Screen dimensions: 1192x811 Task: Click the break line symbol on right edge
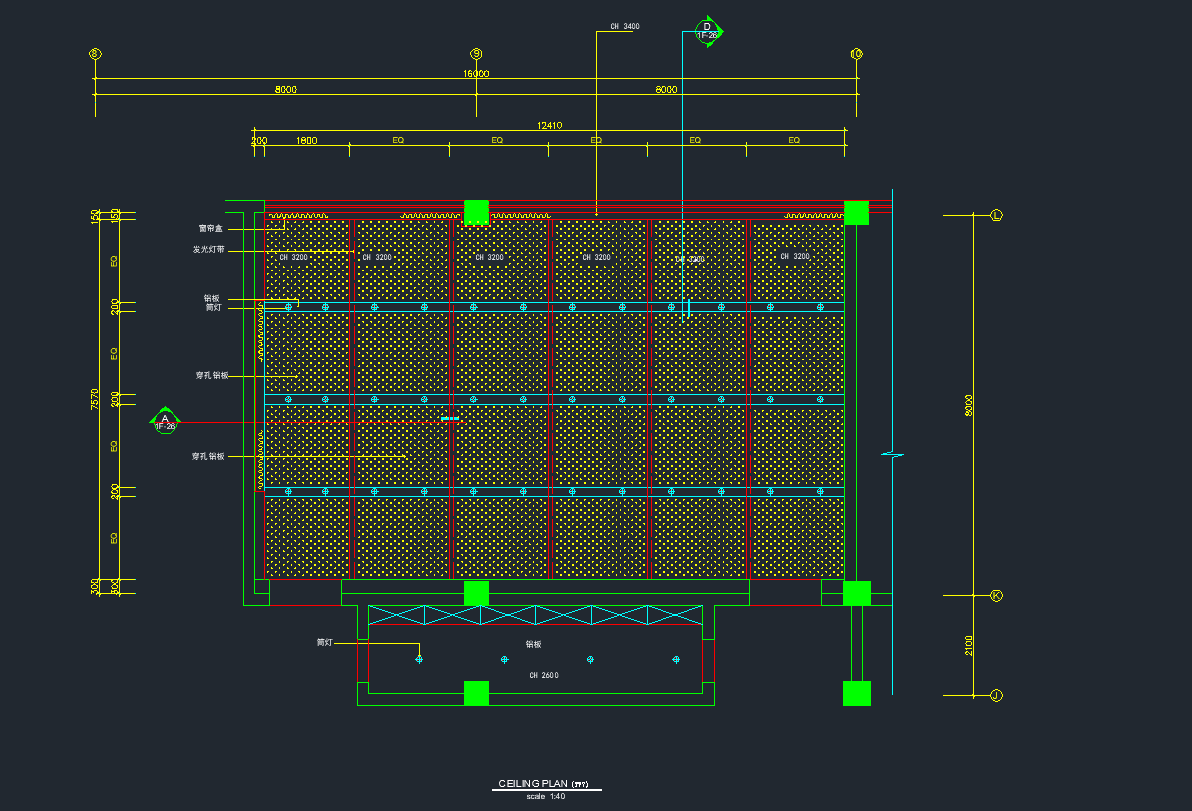pyautogui.click(x=892, y=455)
